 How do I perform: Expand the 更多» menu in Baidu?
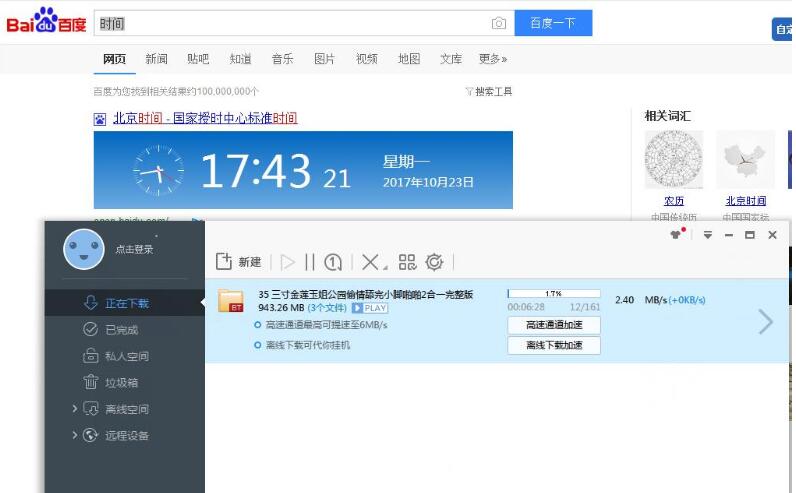pos(493,59)
